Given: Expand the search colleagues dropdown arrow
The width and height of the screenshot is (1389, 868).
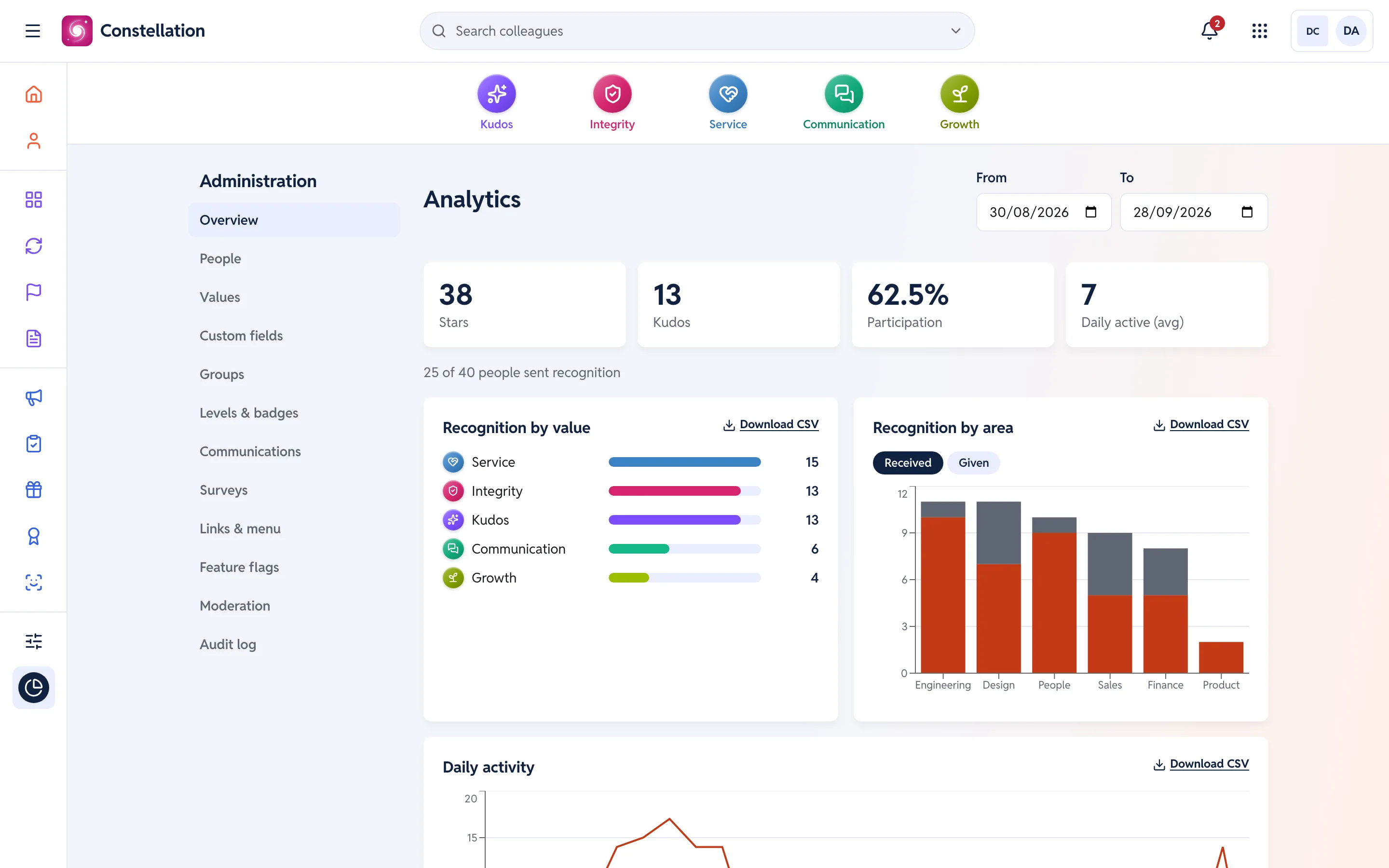Looking at the screenshot, I should coord(955,31).
